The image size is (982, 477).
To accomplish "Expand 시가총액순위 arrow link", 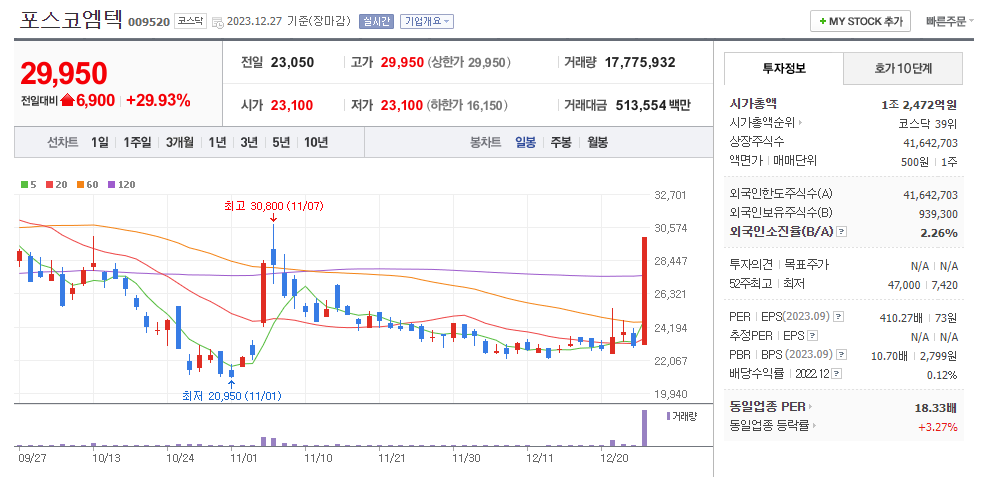I will tap(801, 123).
